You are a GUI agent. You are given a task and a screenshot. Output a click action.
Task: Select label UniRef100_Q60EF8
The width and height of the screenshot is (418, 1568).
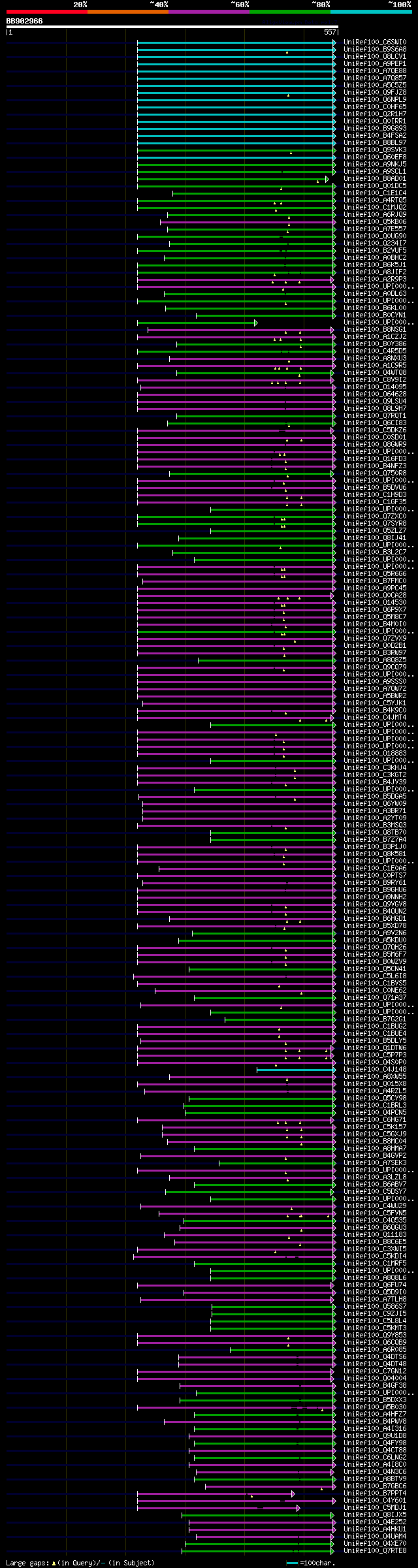point(375,157)
